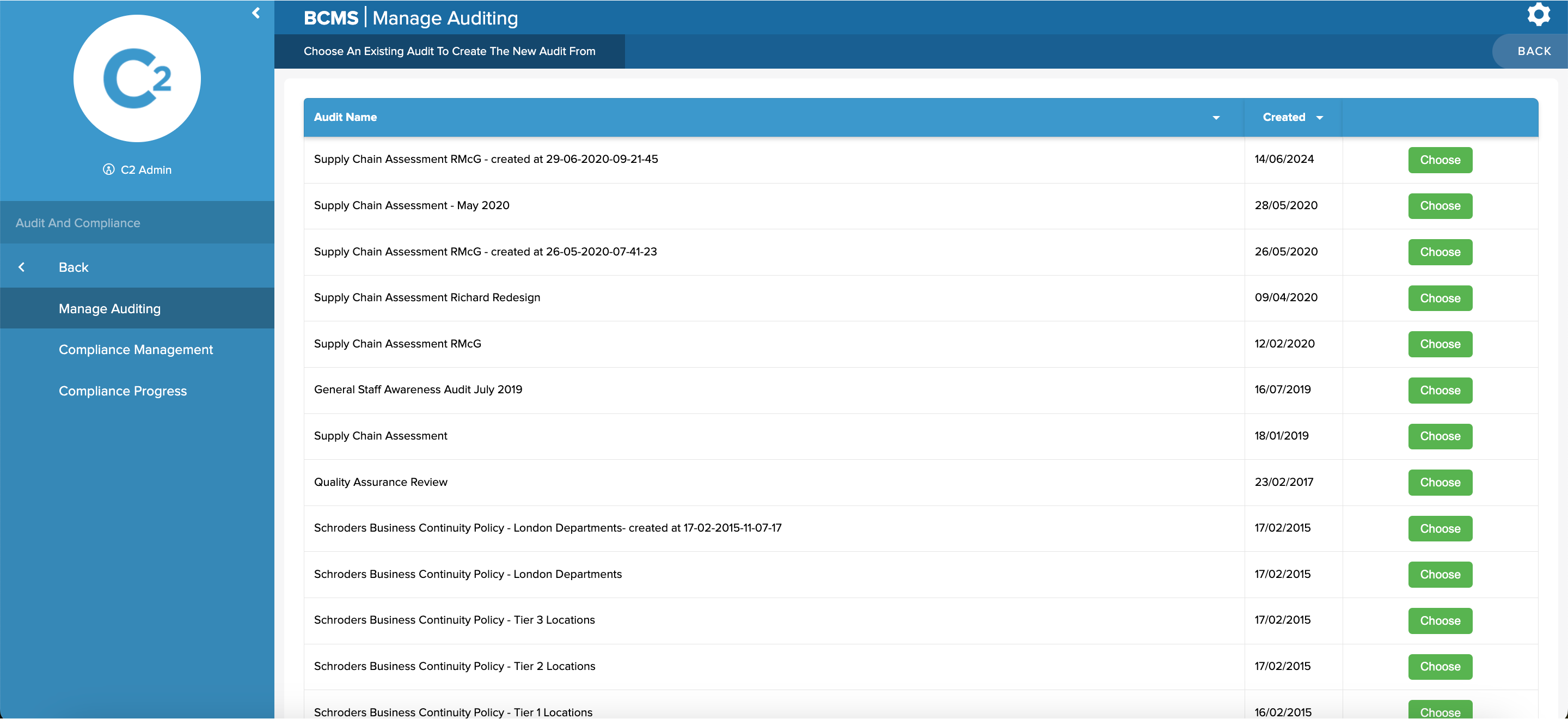Screen dimensions: 1568x719
Task: Select Compliance Management menu item
Action: coord(136,350)
